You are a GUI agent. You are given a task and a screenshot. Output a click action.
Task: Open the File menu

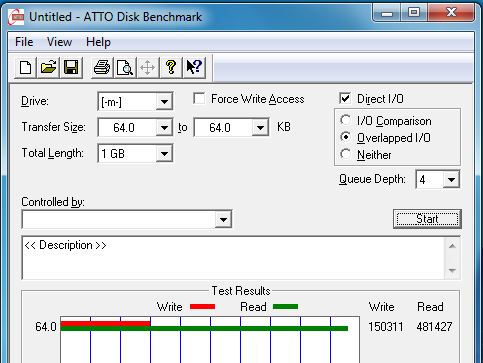click(x=24, y=42)
